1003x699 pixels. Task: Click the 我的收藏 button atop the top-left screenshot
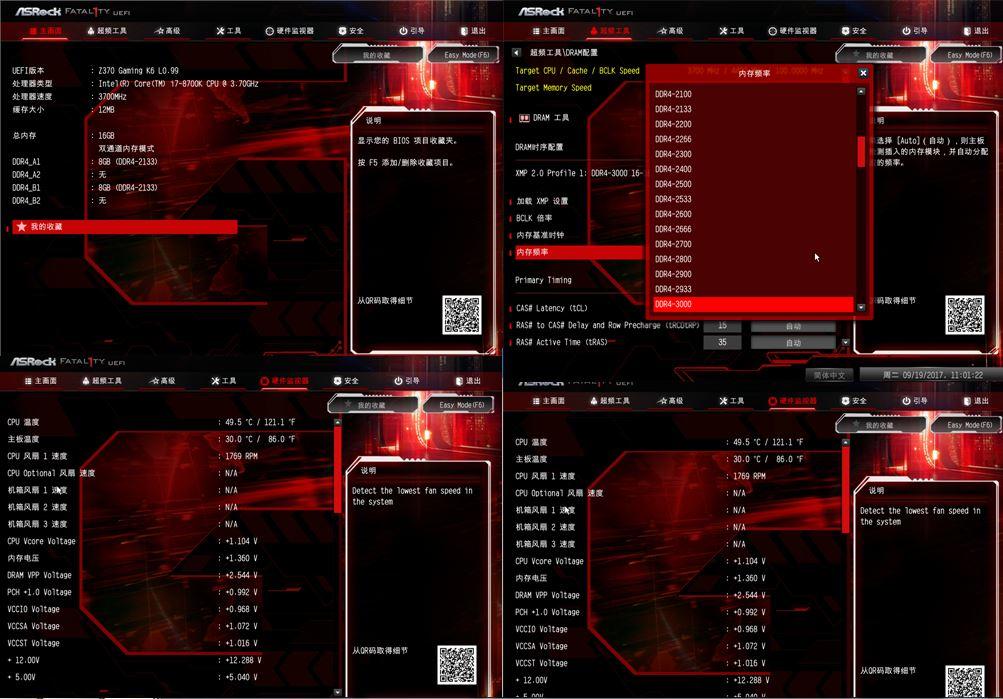(x=377, y=55)
